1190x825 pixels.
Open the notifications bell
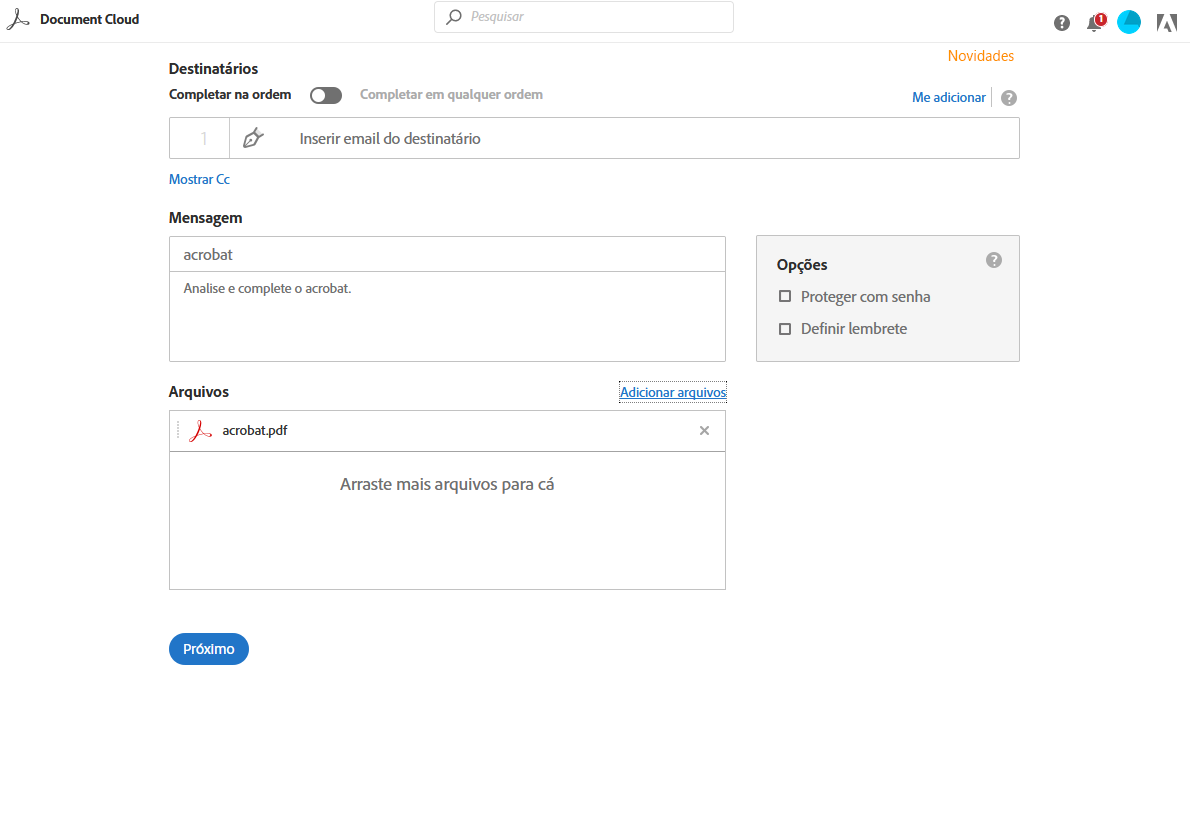1095,23
